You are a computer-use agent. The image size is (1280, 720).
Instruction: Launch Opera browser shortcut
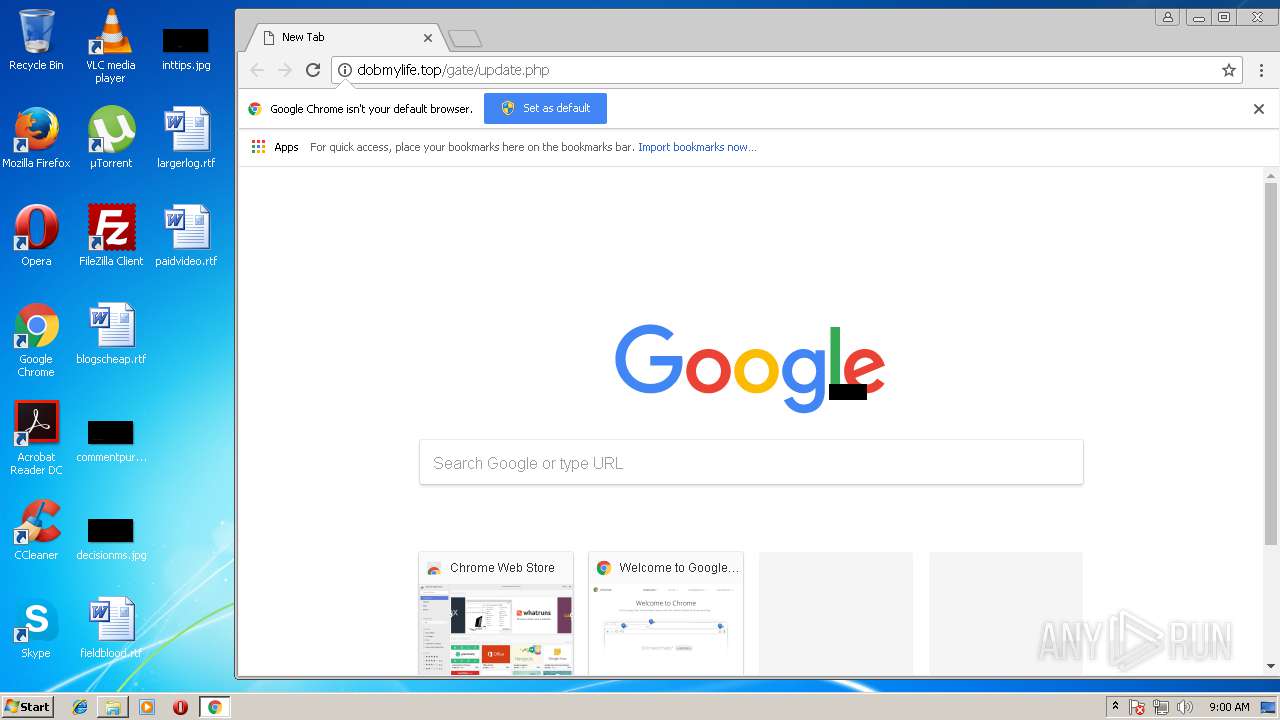pyautogui.click(x=36, y=236)
